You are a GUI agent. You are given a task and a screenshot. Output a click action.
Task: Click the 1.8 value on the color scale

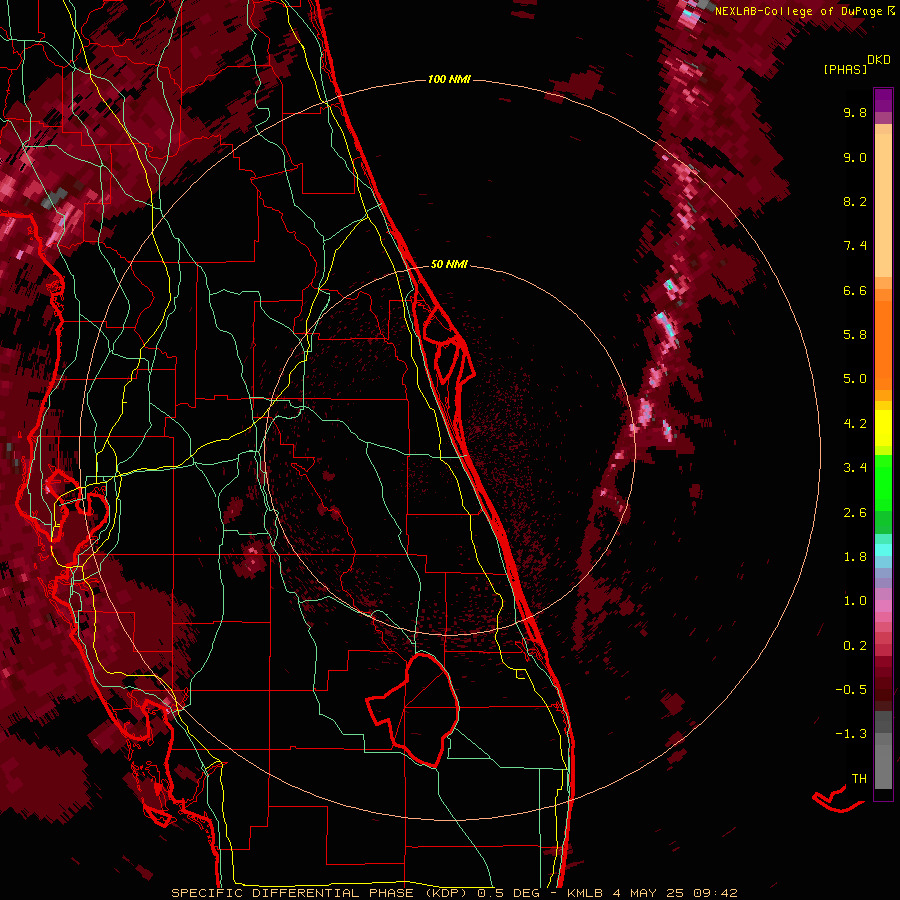coord(855,557)
